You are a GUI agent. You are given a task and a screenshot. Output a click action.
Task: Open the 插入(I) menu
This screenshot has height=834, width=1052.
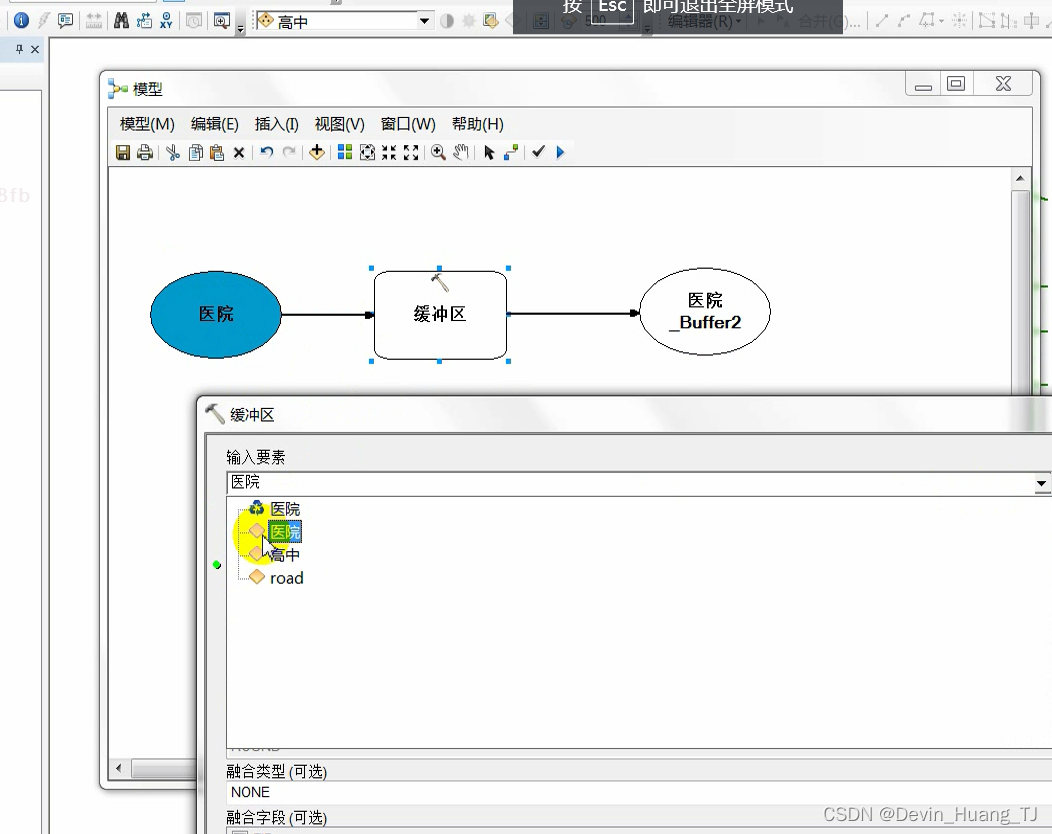pos(276,124)
